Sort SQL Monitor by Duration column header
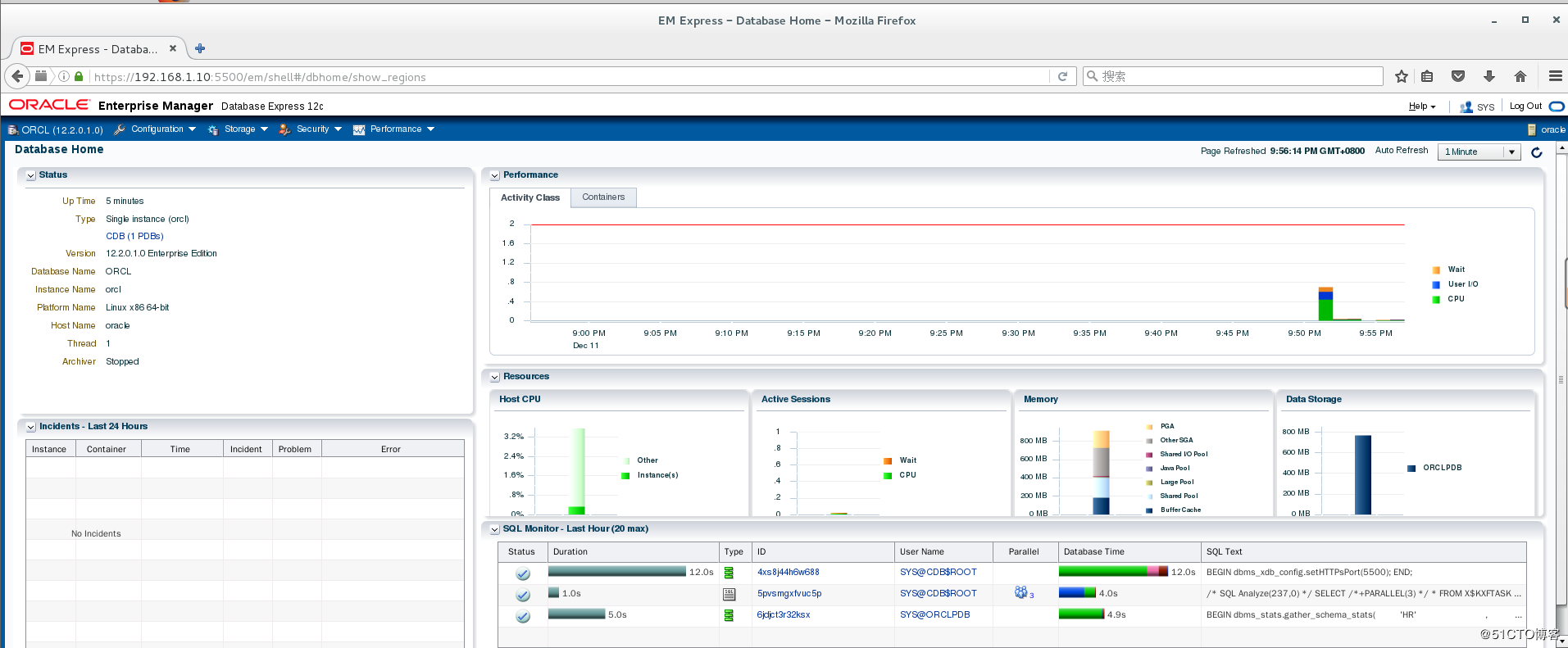Screen dimensions: 1568x648 [x=634, y=551]
